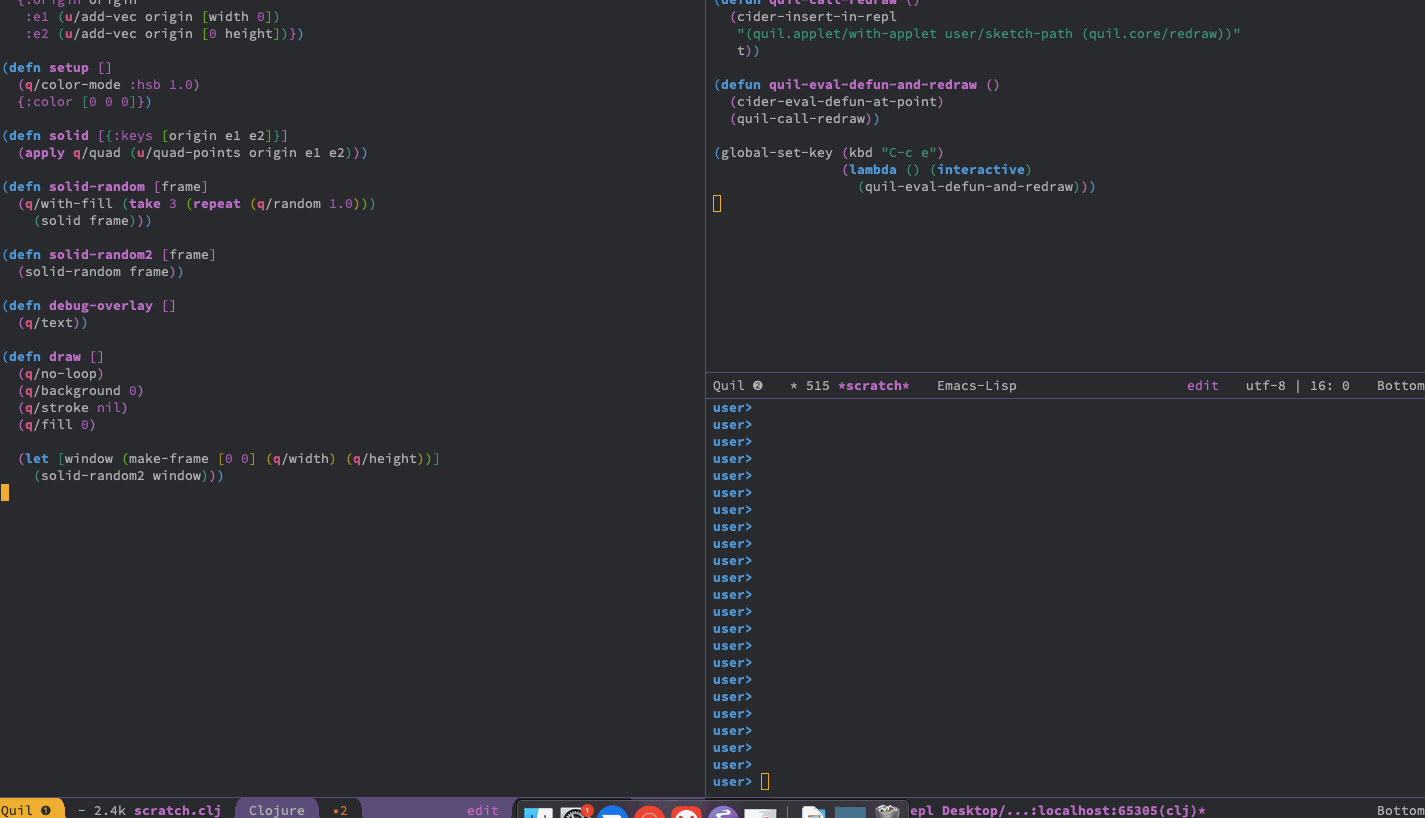Click the '(solid frame)))' line
Viewport: 1425px width, 818px height.
tap(92, 220)
